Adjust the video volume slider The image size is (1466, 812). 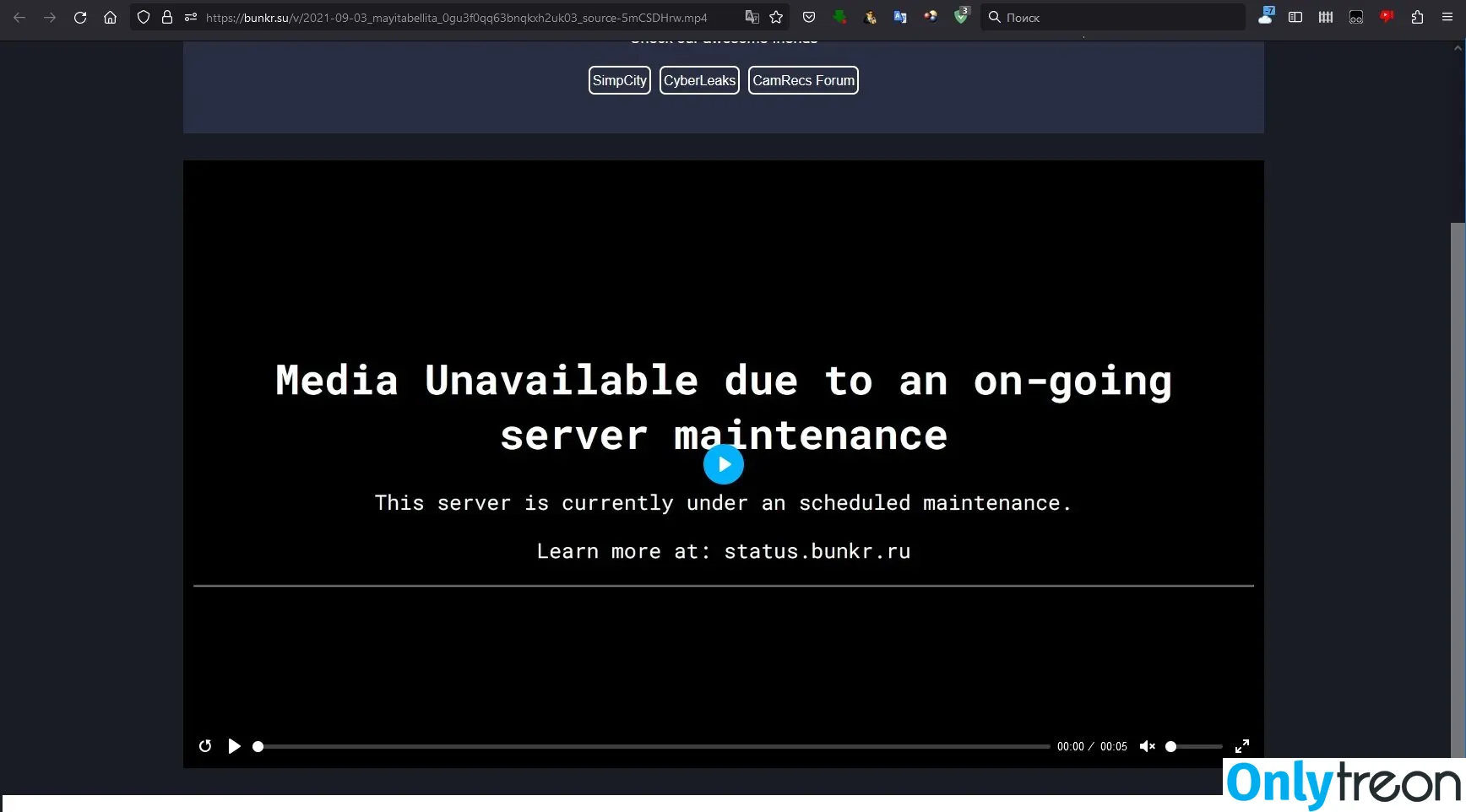click(1194, 746)
